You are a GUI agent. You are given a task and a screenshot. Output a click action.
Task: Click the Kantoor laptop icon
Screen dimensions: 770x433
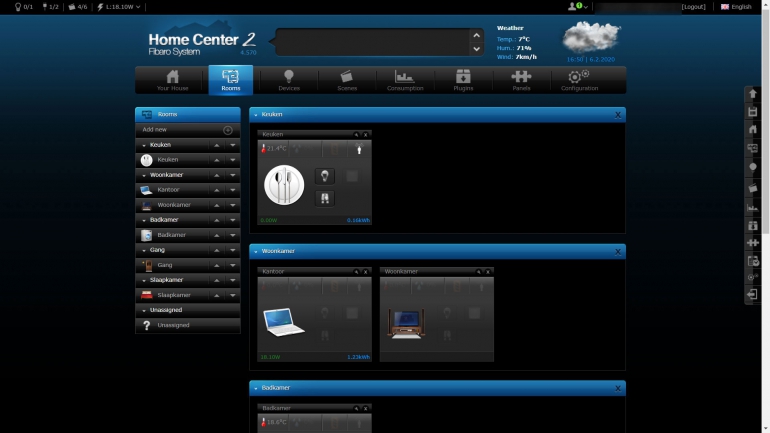pyautogui.click(x=284, y=320)
